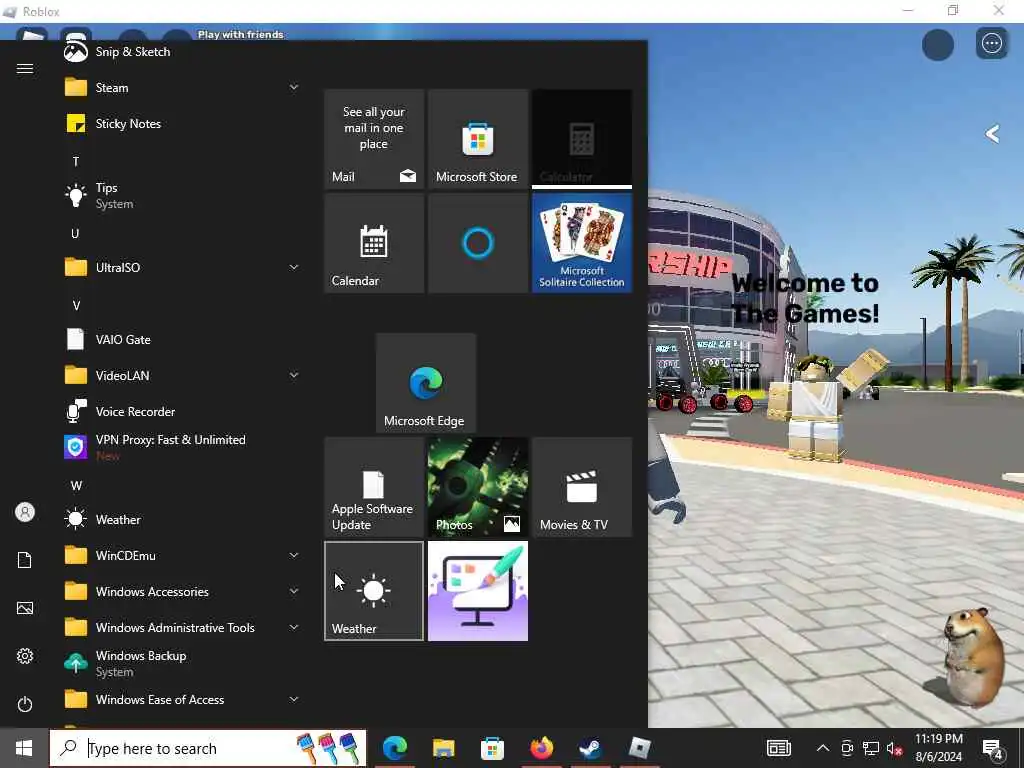This screenshot has width=1024, height=768.
Task: Expand the Start menu hamburger
Action: click(25, 69)
